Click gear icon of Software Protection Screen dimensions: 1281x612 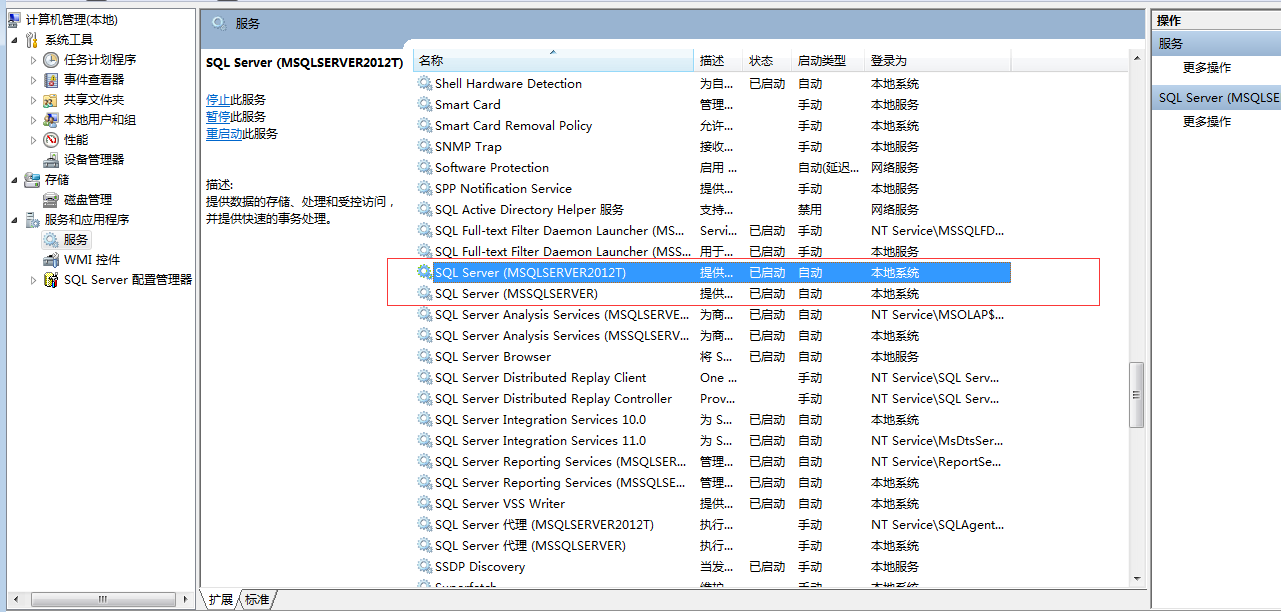[x=425, y=168]
